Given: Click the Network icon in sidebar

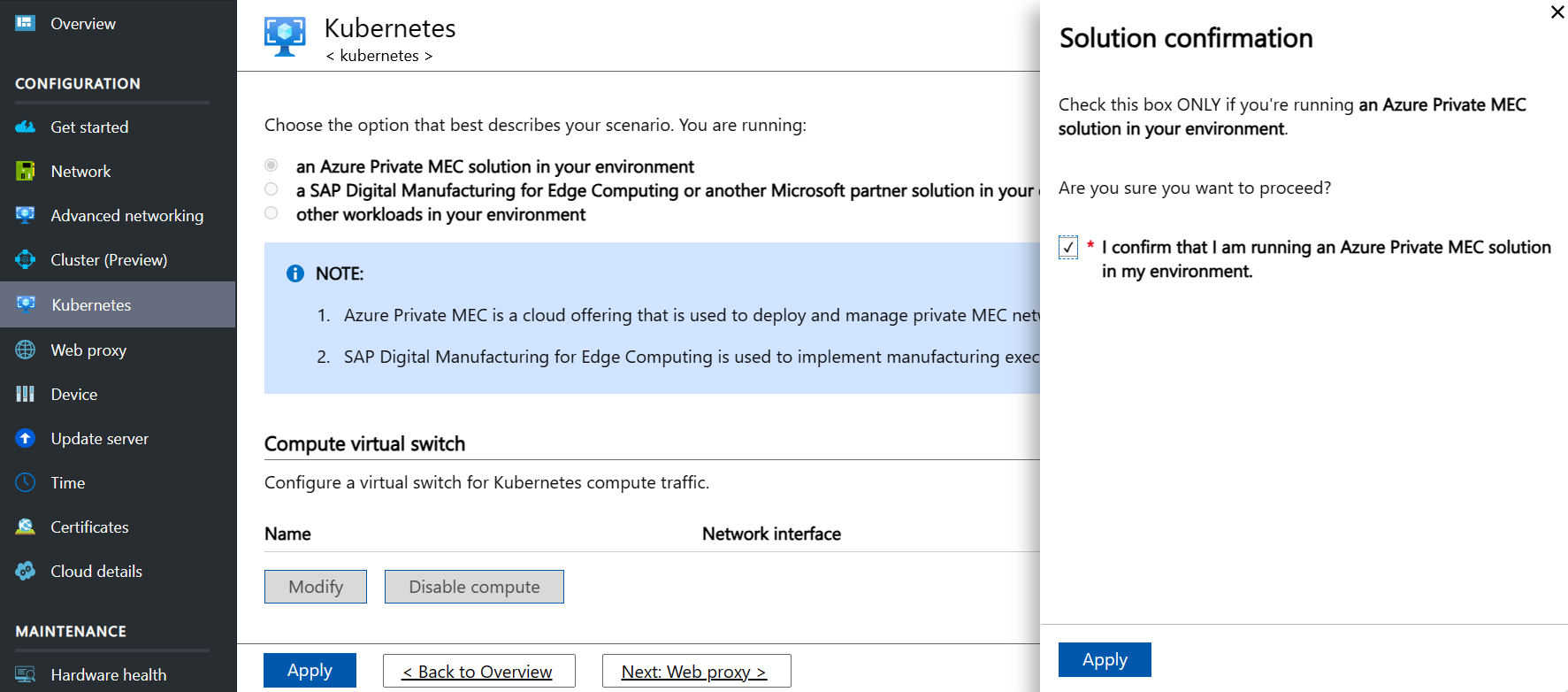Looking at the screenshot, I should click(x=25, y=172).
